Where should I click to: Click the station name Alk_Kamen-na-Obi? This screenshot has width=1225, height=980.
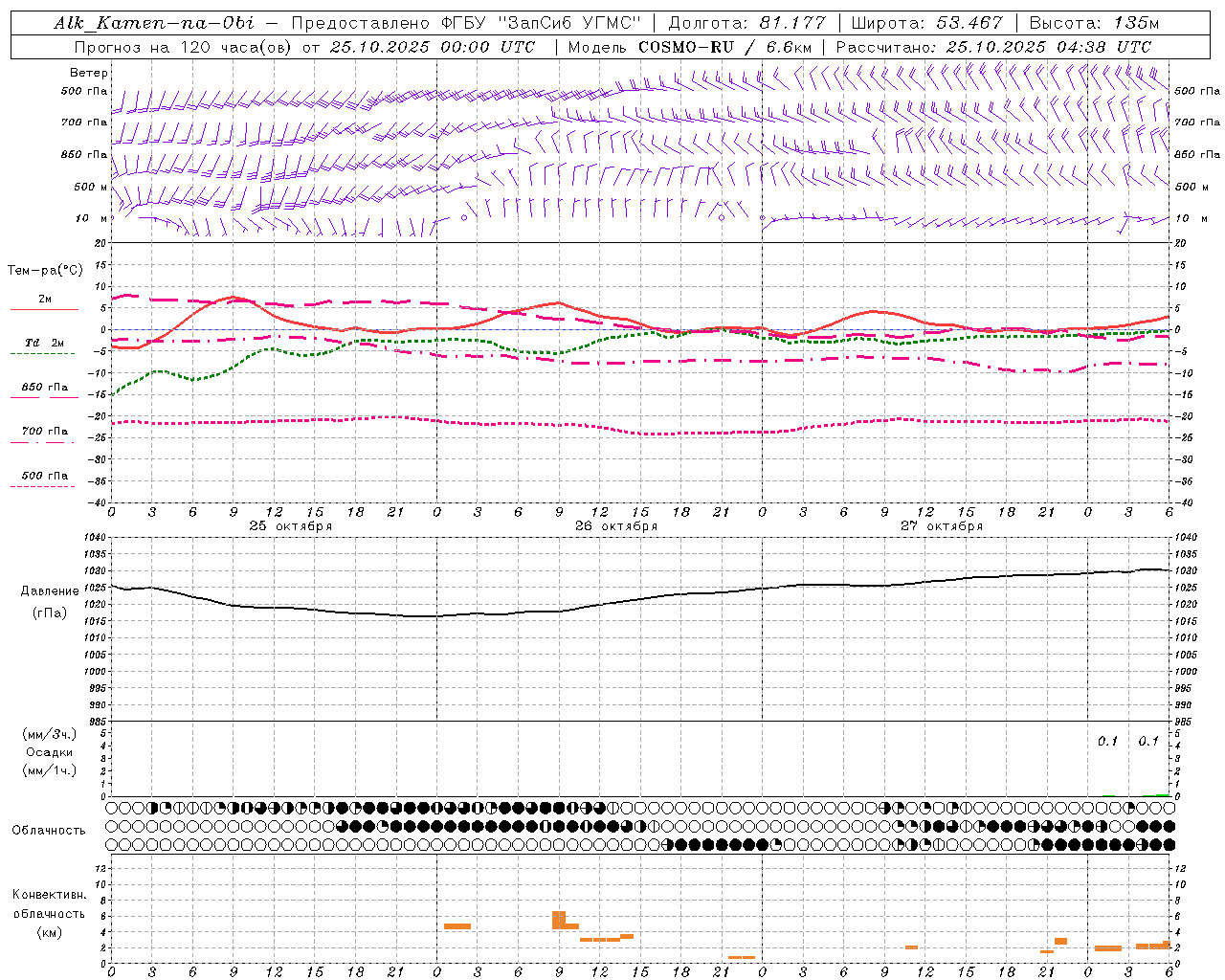154,23
